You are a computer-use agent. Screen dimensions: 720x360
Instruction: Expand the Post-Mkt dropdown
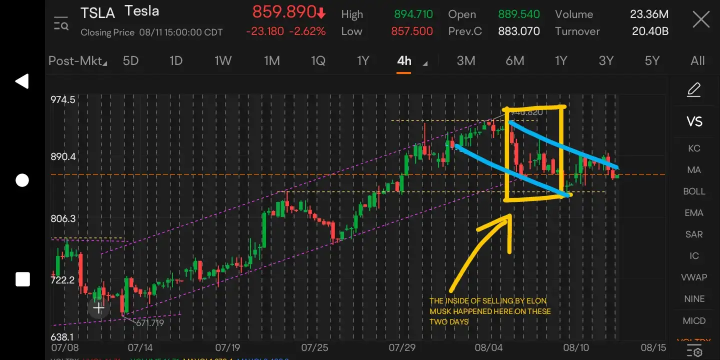click(x=78, y=61)
